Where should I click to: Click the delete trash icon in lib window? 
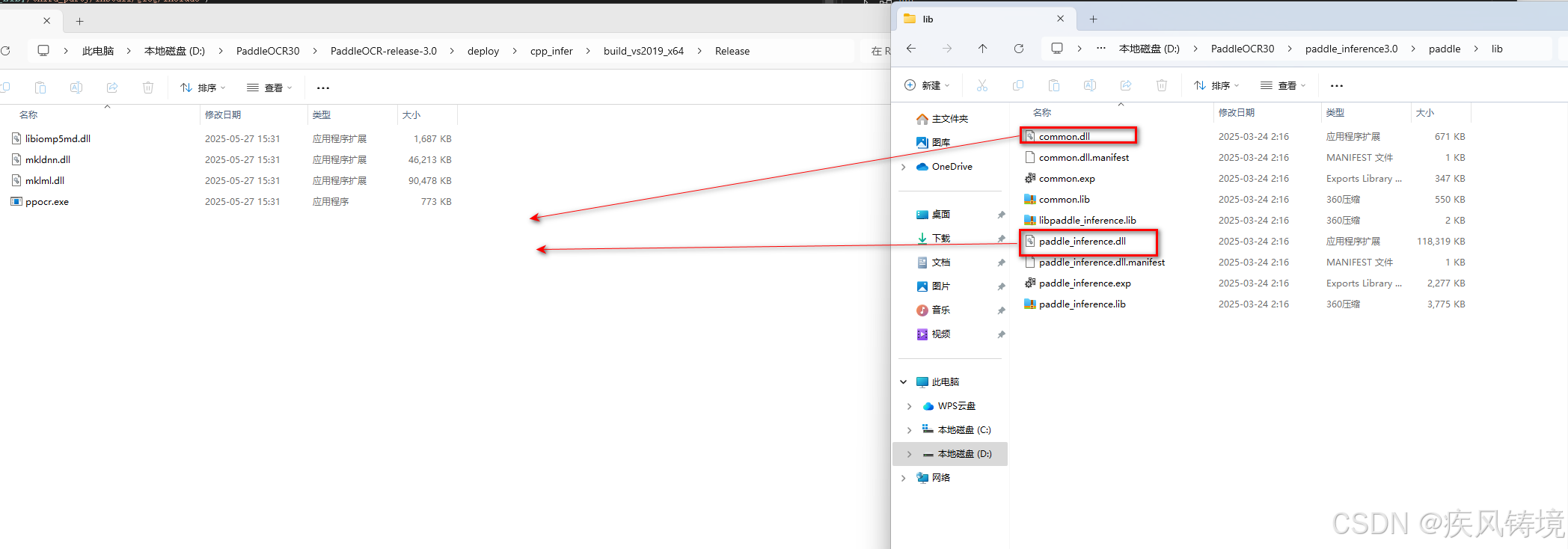[x=1161, y=86]
